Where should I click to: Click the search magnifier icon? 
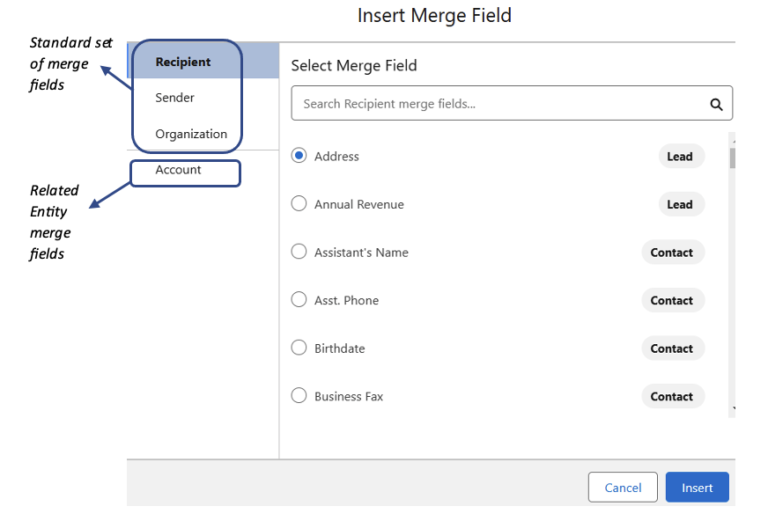(x=716, y=104)
